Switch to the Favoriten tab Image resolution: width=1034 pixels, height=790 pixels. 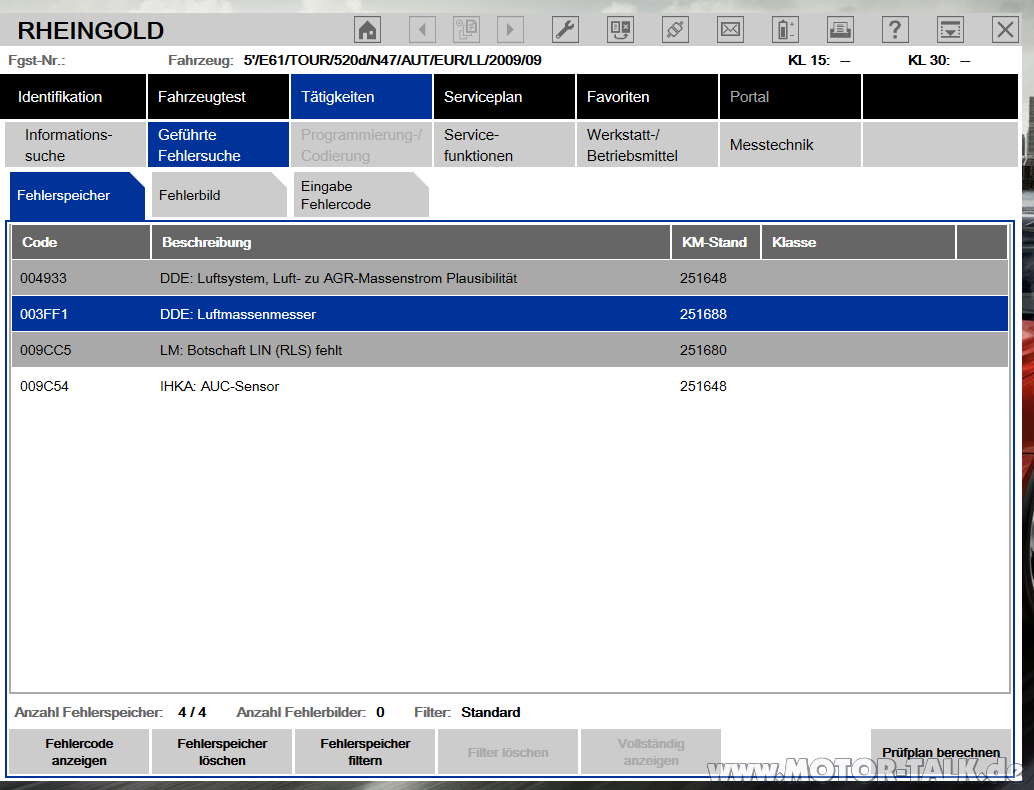(648, 97)
